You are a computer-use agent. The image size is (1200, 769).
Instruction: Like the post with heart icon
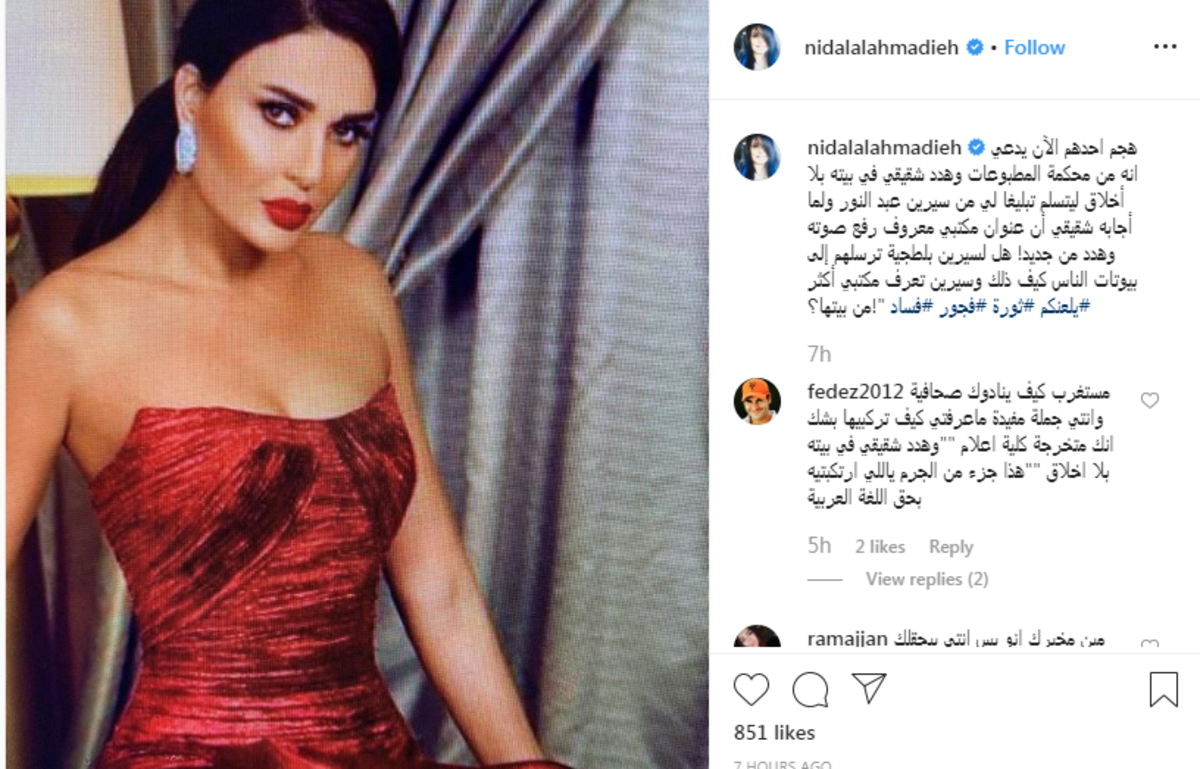tap(752, 689)
